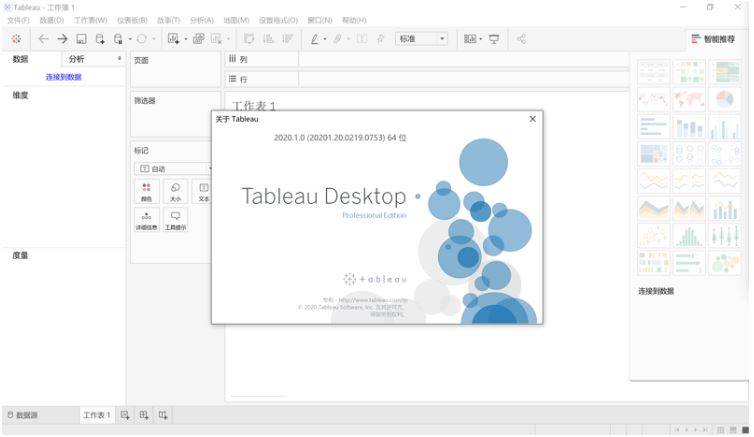Click the share icon in toolbar

point(521,39)
